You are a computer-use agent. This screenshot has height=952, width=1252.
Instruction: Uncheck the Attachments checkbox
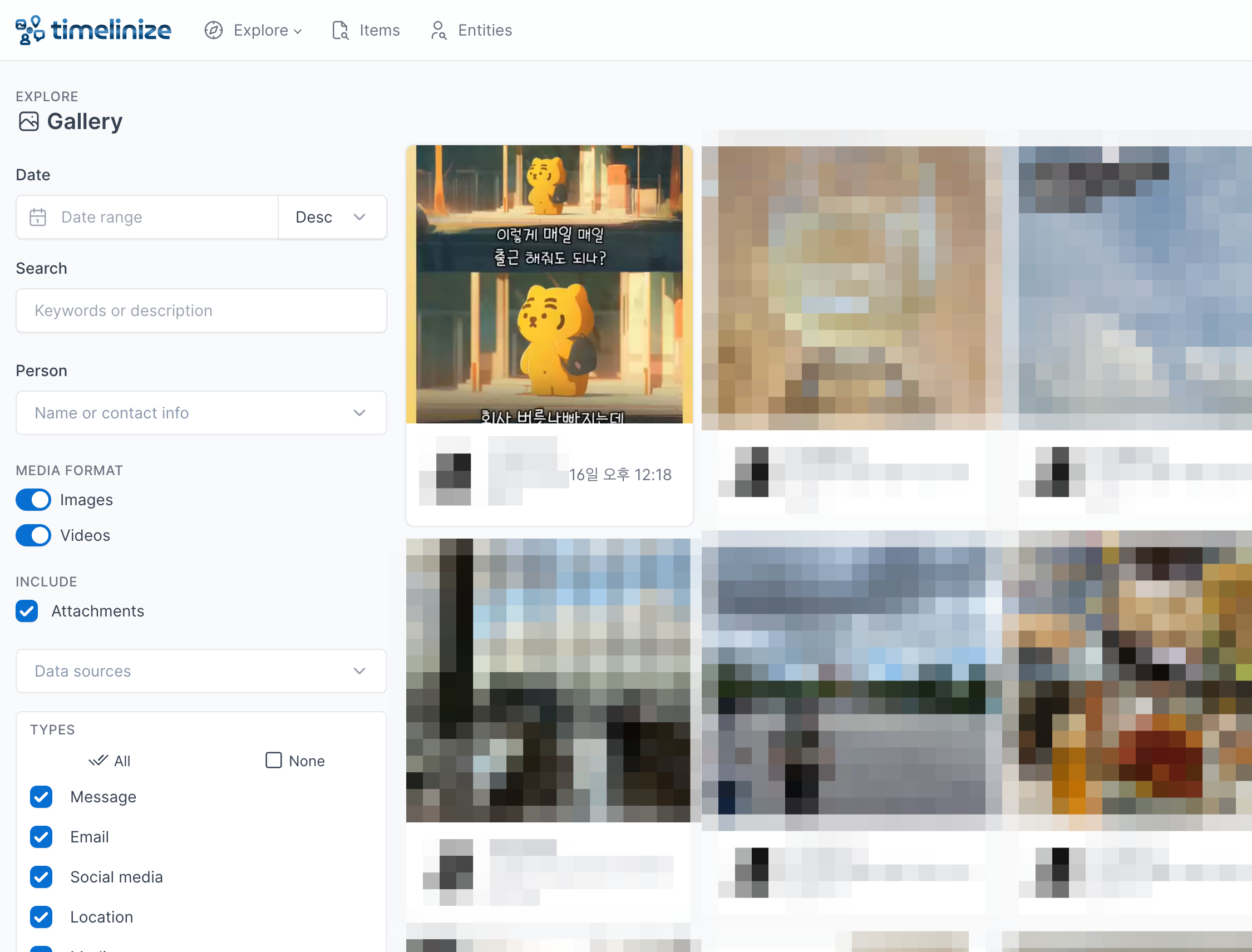tap(27, 611)
